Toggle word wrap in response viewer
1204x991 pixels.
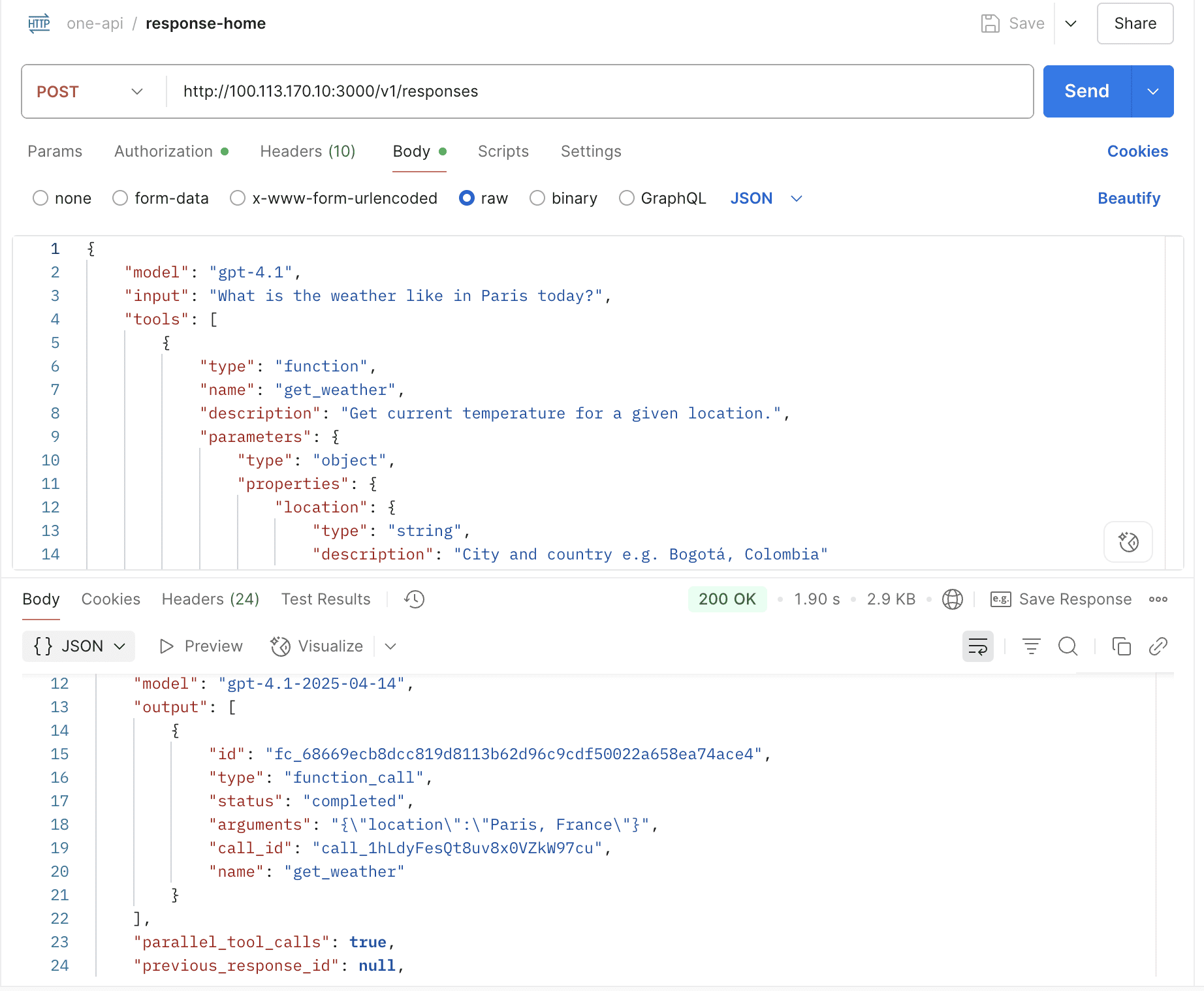(977, 646)
